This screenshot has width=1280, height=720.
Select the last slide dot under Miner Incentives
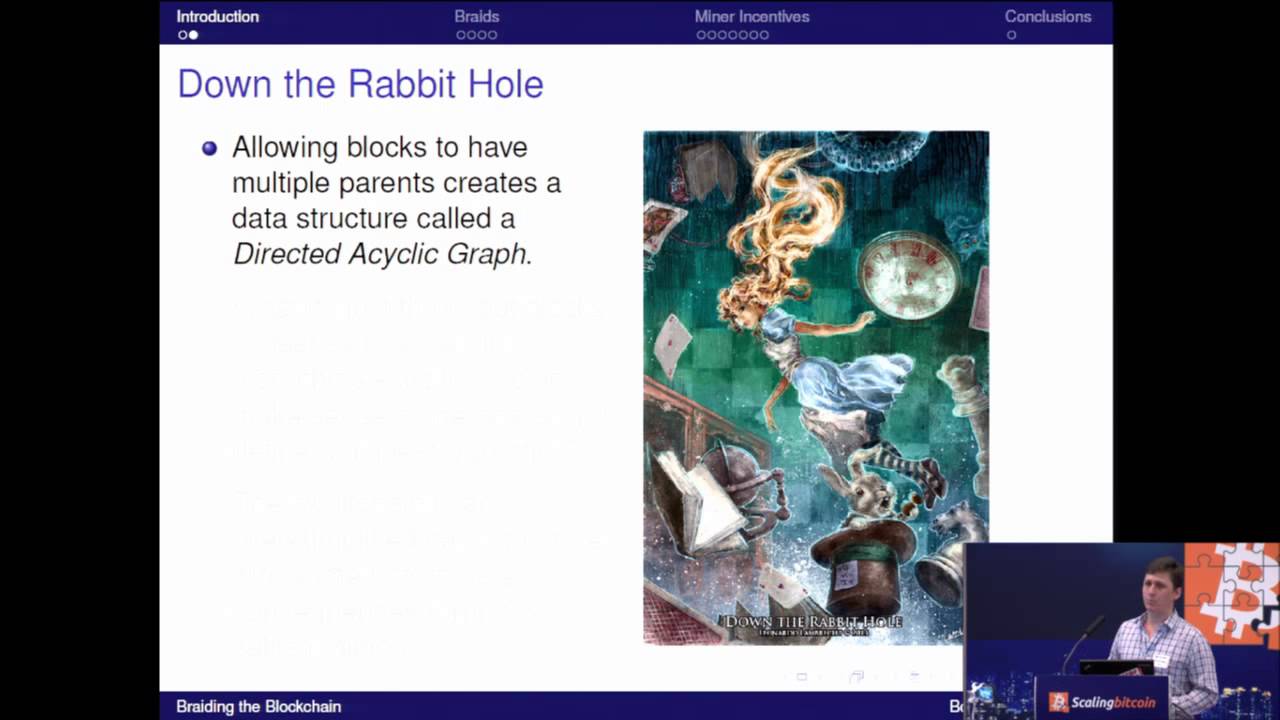click(764, 35)
